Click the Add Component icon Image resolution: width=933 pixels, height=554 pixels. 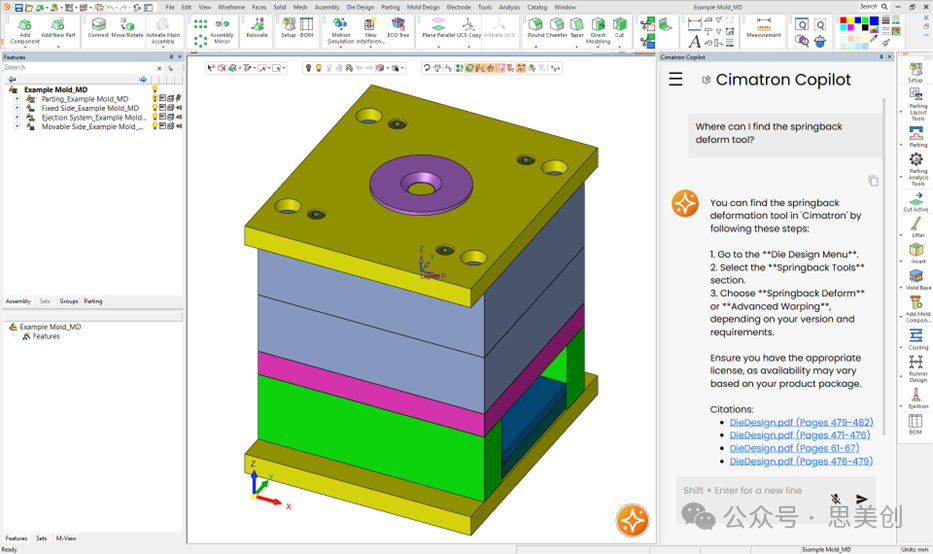point(25,24)
